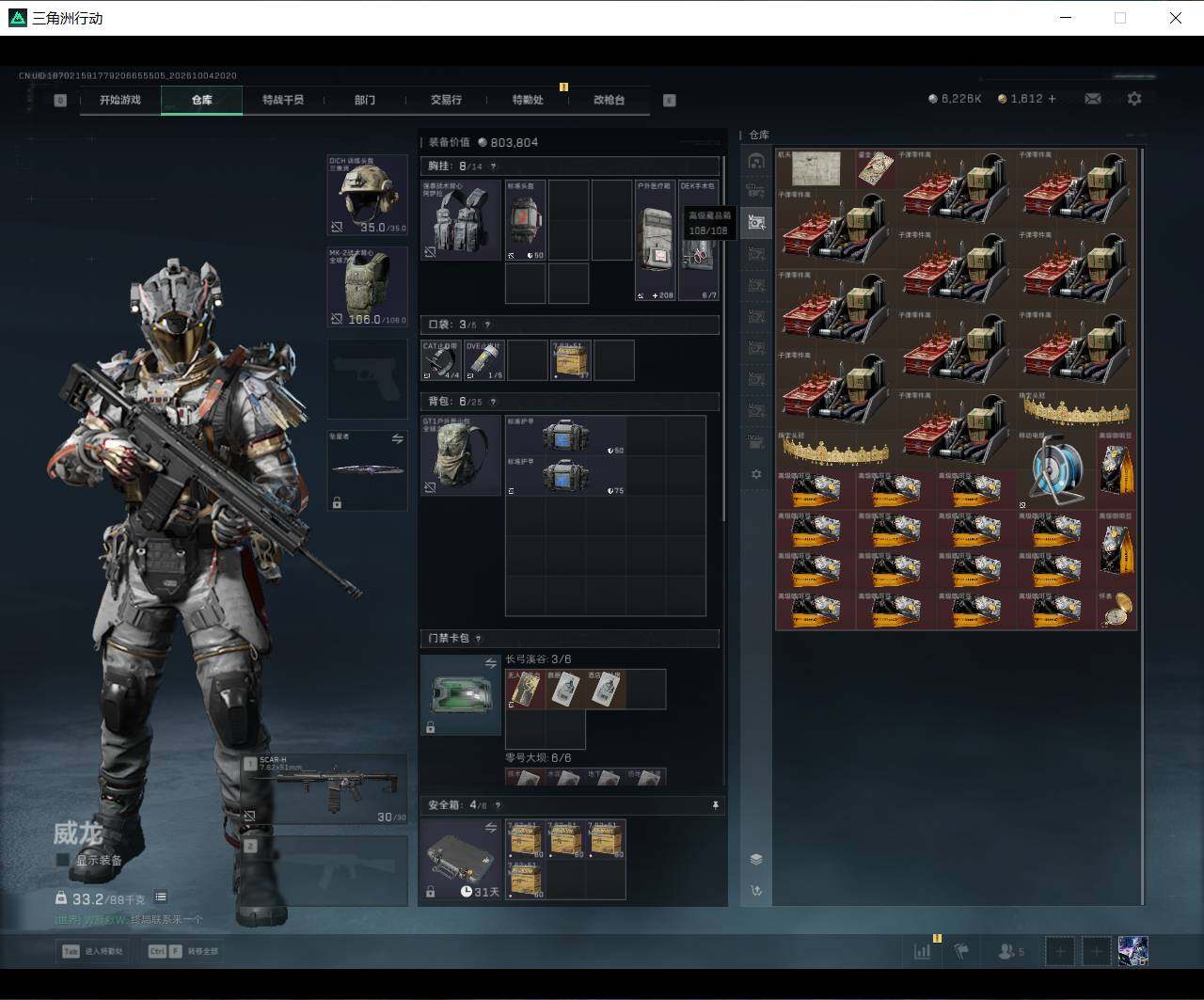Toggle the pin icon on 安全箱 header
Image resolution: width=1204 pixels, height=1000 pixels.
715,805
